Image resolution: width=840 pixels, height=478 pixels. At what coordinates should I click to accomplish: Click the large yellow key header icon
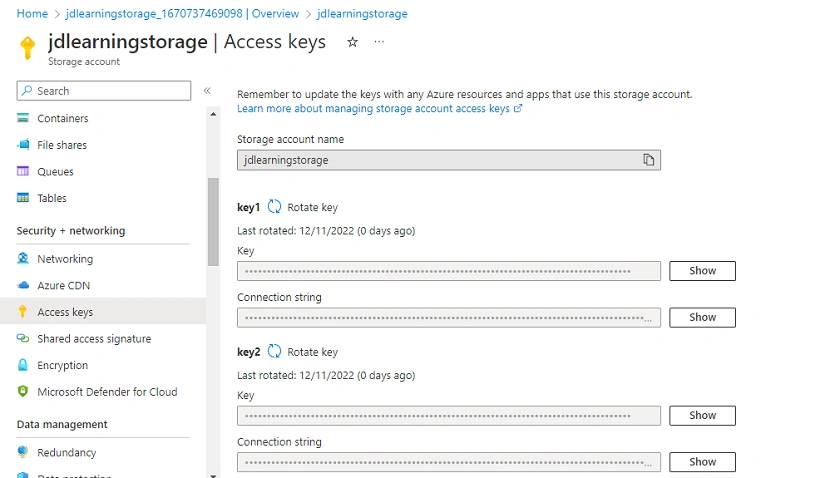(28, 47)
